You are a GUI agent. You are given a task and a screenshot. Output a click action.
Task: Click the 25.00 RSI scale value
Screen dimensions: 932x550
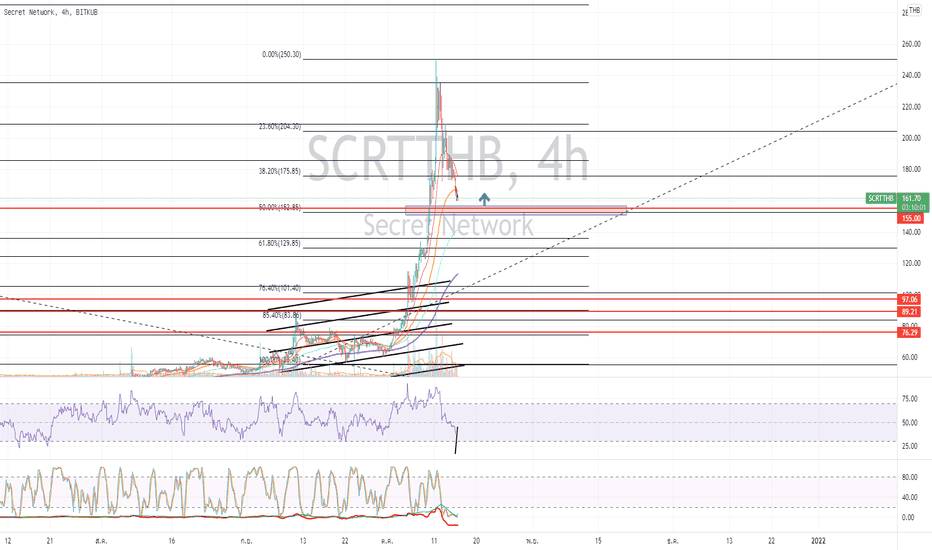tap(909, 446)
